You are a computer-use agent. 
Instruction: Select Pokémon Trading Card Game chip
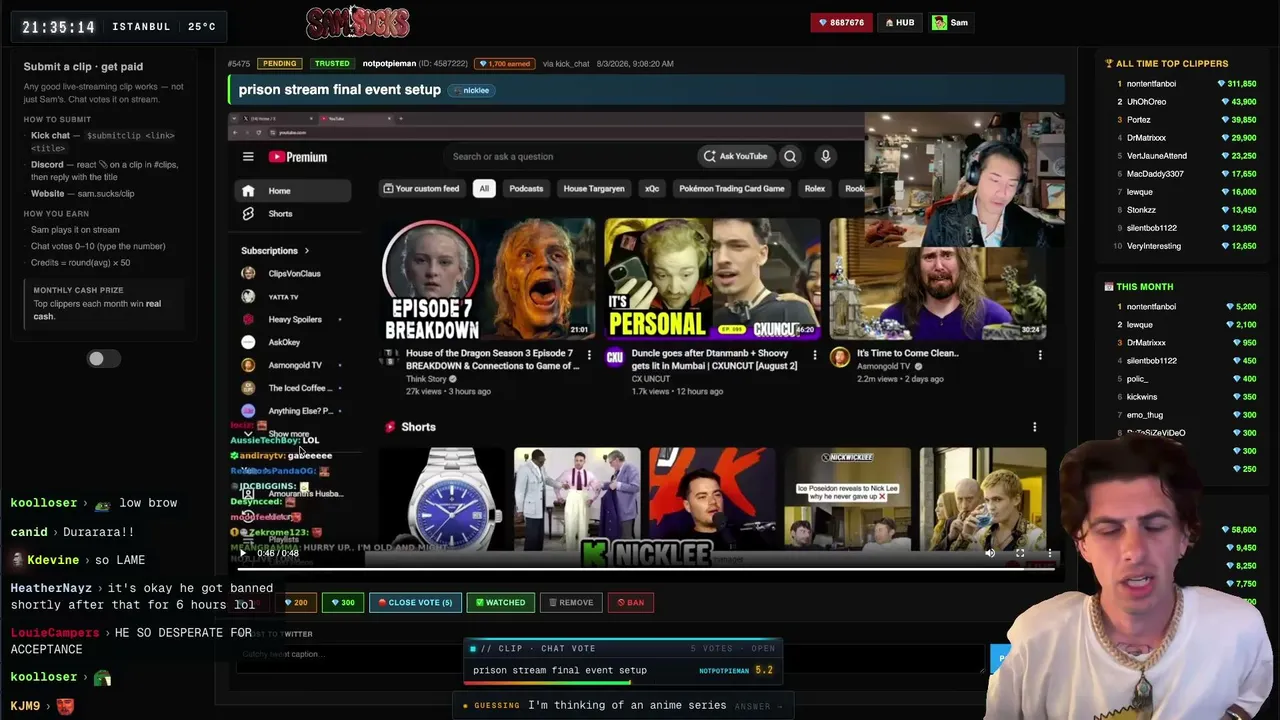coord(732,188)
